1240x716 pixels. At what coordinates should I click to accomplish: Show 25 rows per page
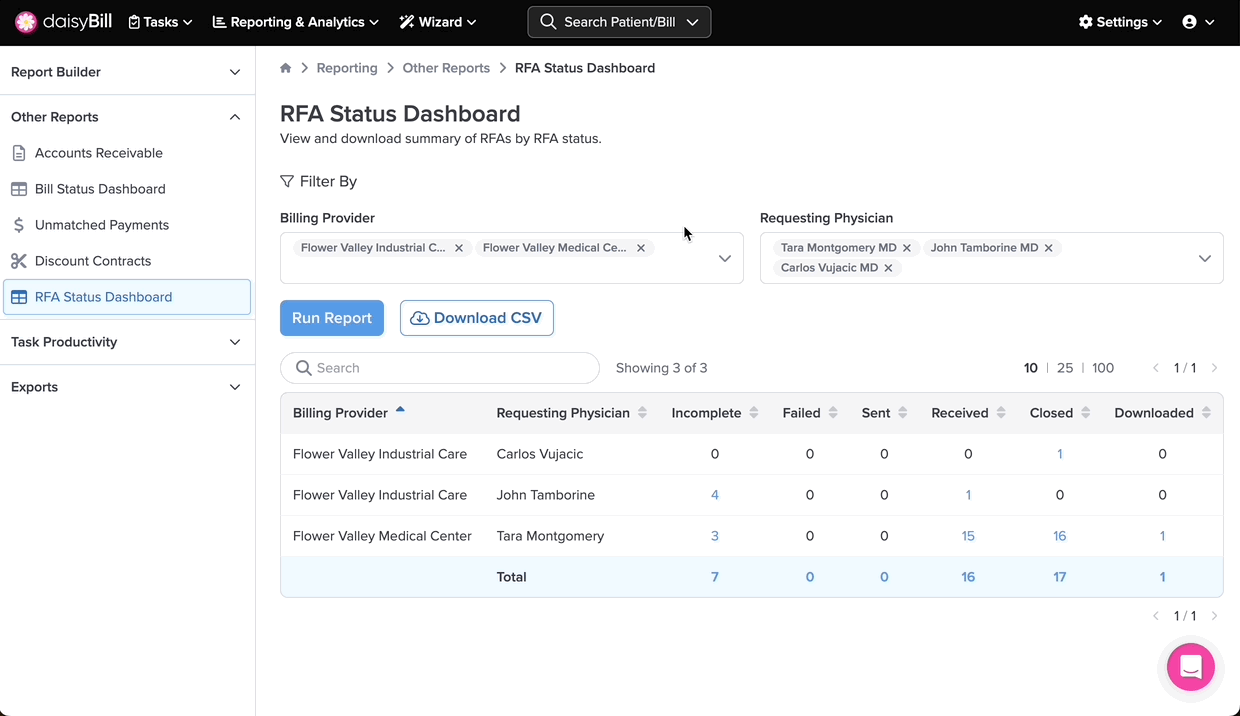click(x=1065, y=368)
